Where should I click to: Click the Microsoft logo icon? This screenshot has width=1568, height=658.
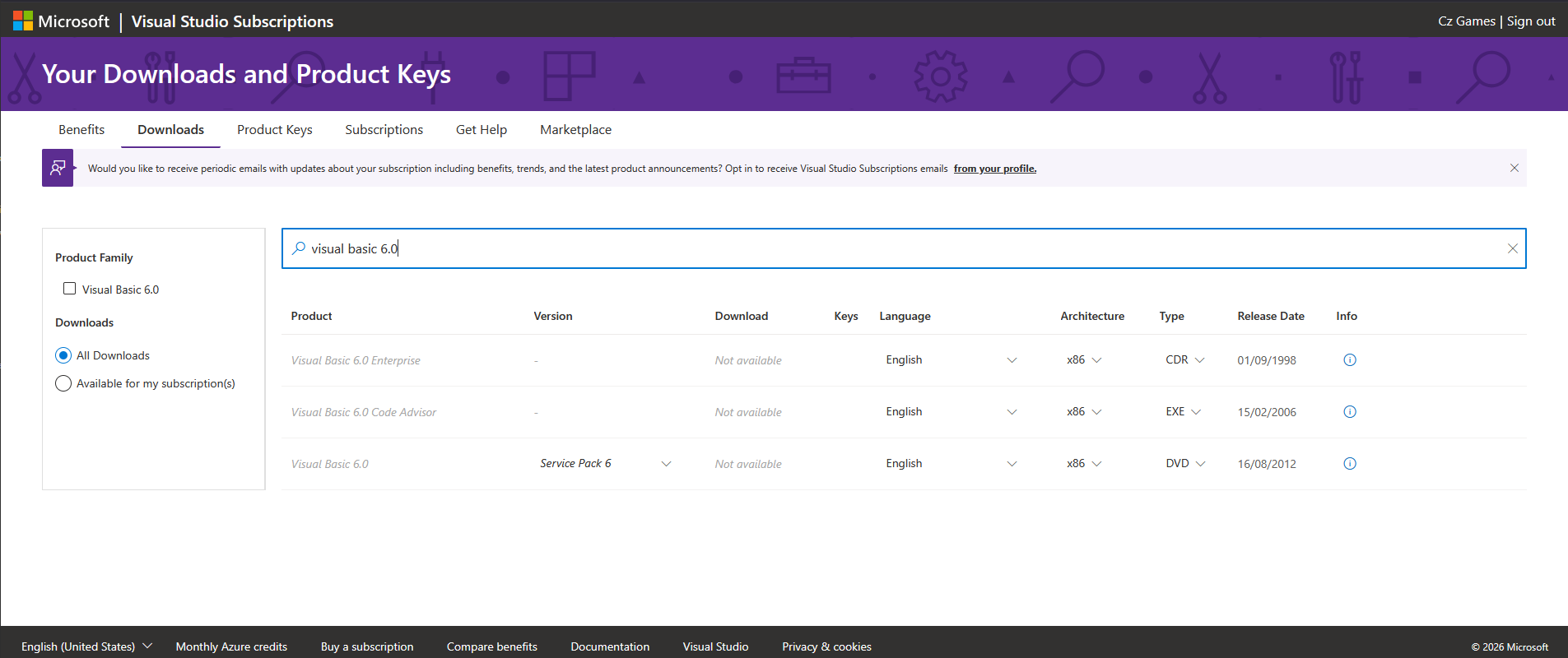[23, 21]
